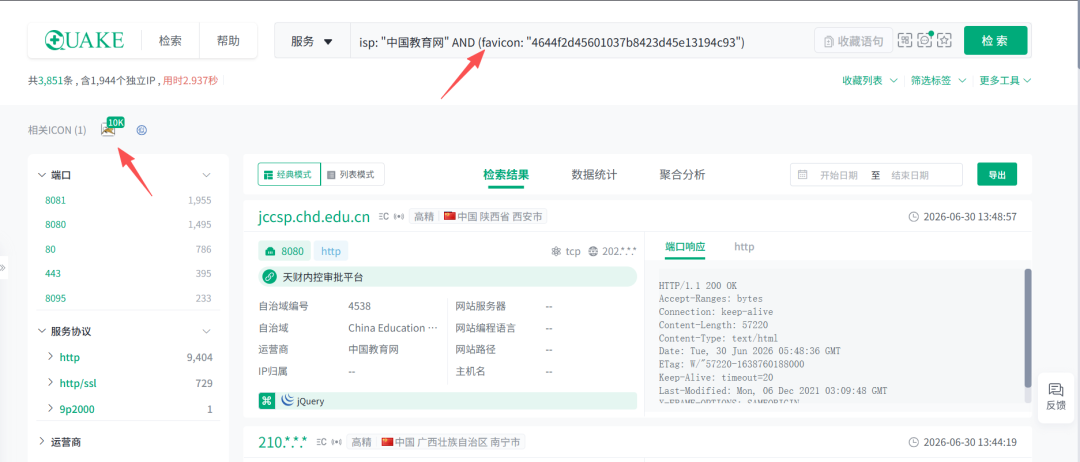
Task: Click the response panel vertical scrollbar
Action: [x=1028, y=336]
